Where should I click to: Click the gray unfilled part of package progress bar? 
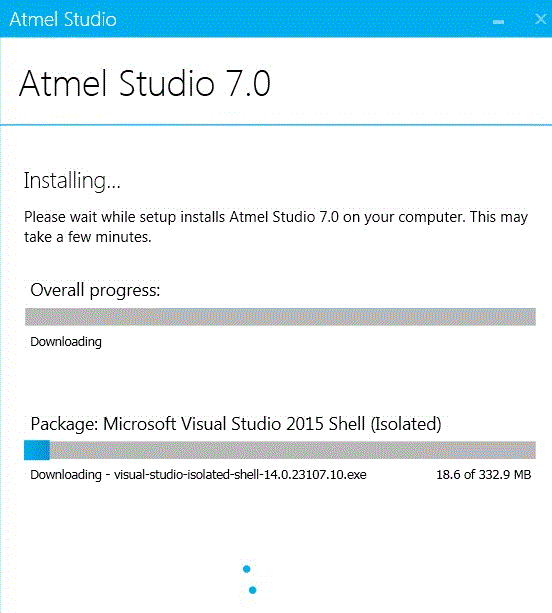coord(292,450)
